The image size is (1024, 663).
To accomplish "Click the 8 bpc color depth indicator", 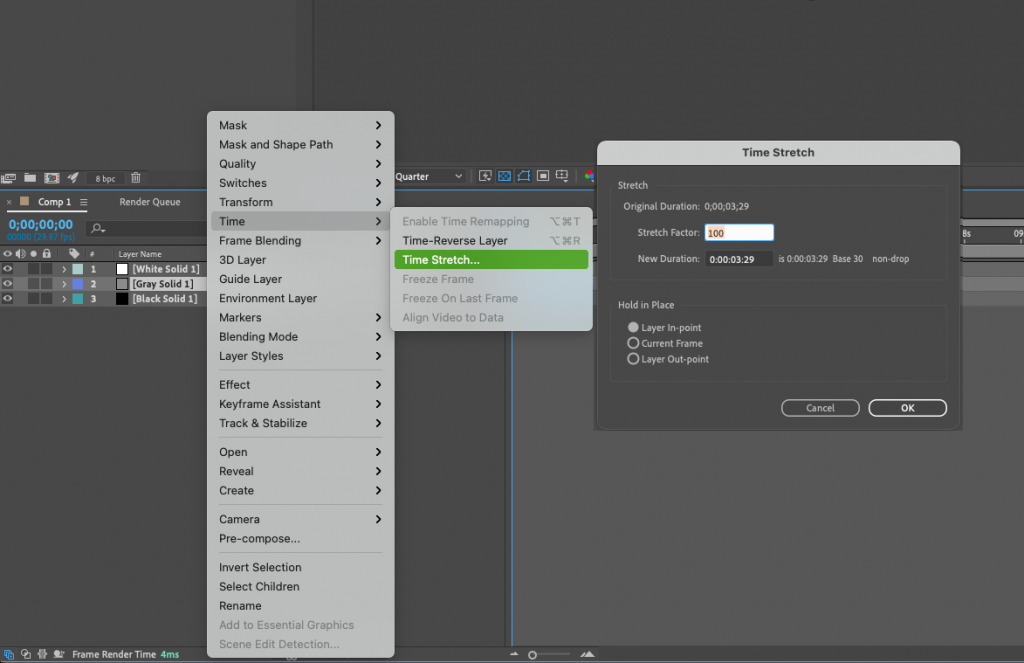I will point(105,177).
